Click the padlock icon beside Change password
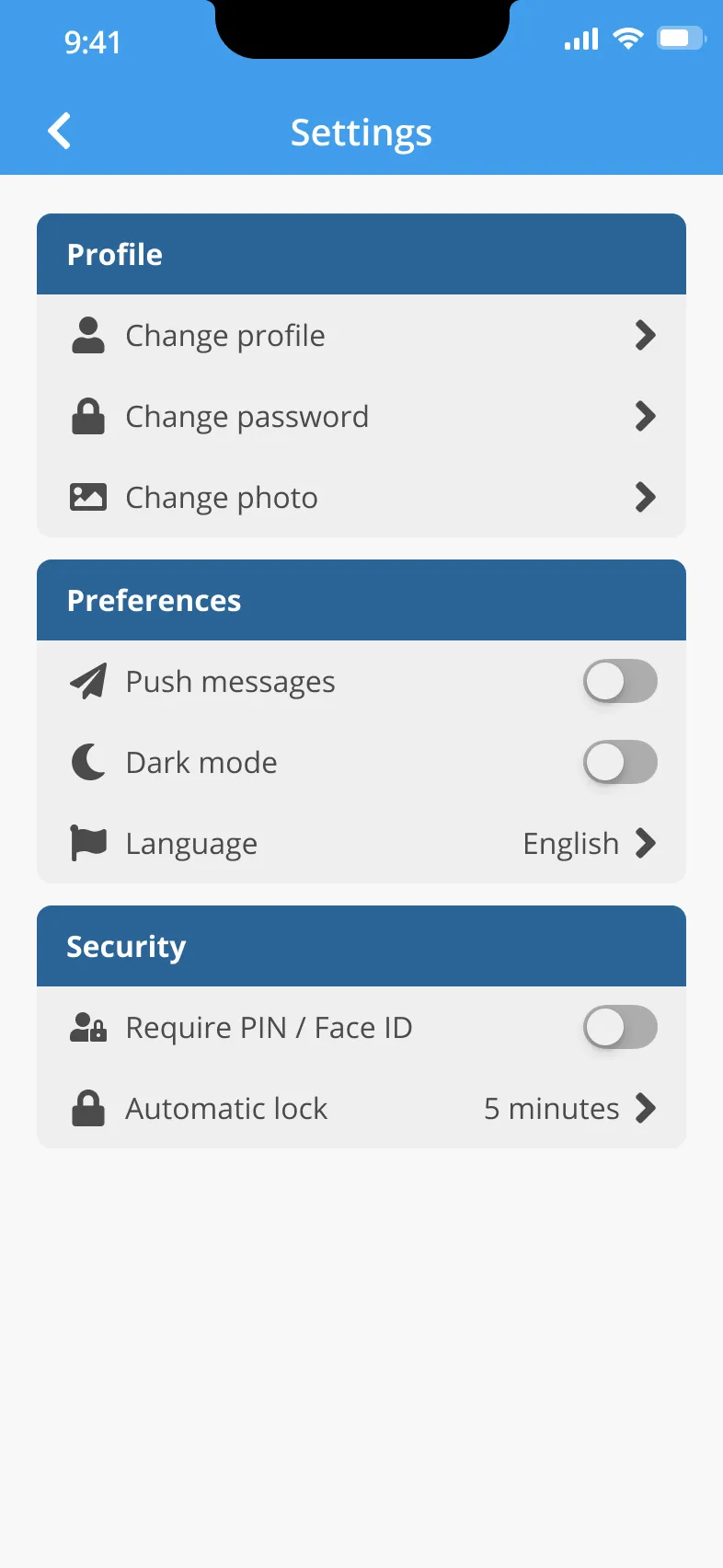The width and height of the screenshot is (723, 1568). 88,416
